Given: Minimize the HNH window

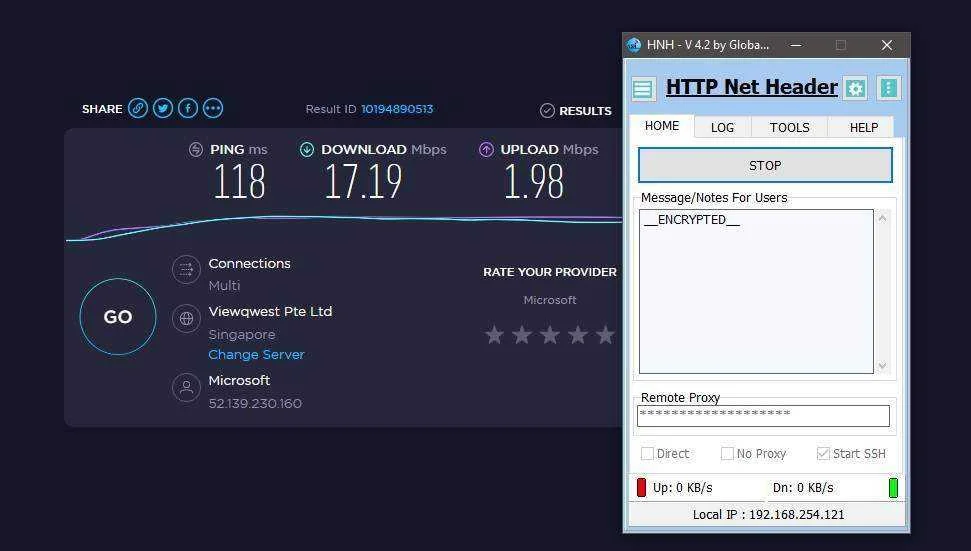Looking at the screenshot, I should 796,45.
